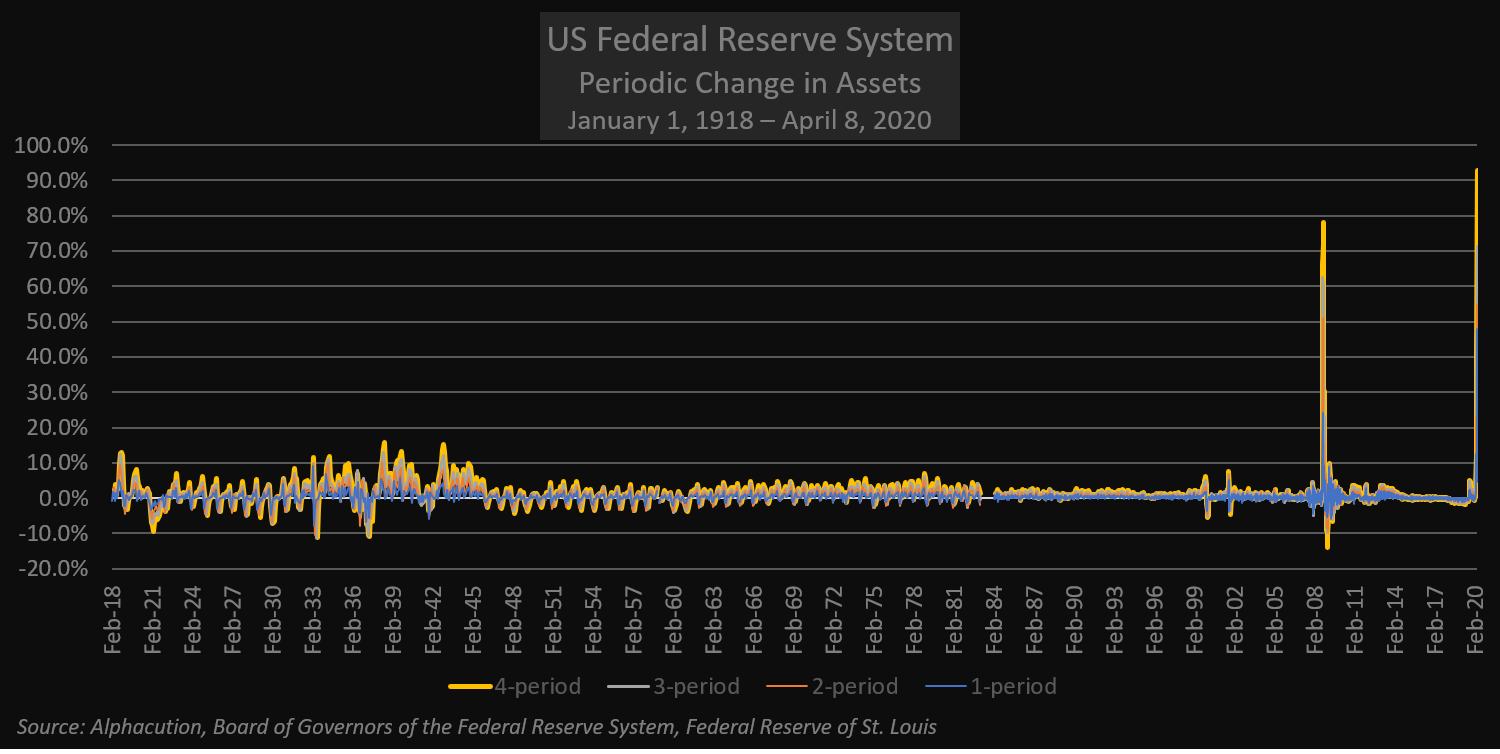Click the "Periodic Change in Assets" subtitle
The width and height of the screenshot is (1500, 754).
click(749, 82)
